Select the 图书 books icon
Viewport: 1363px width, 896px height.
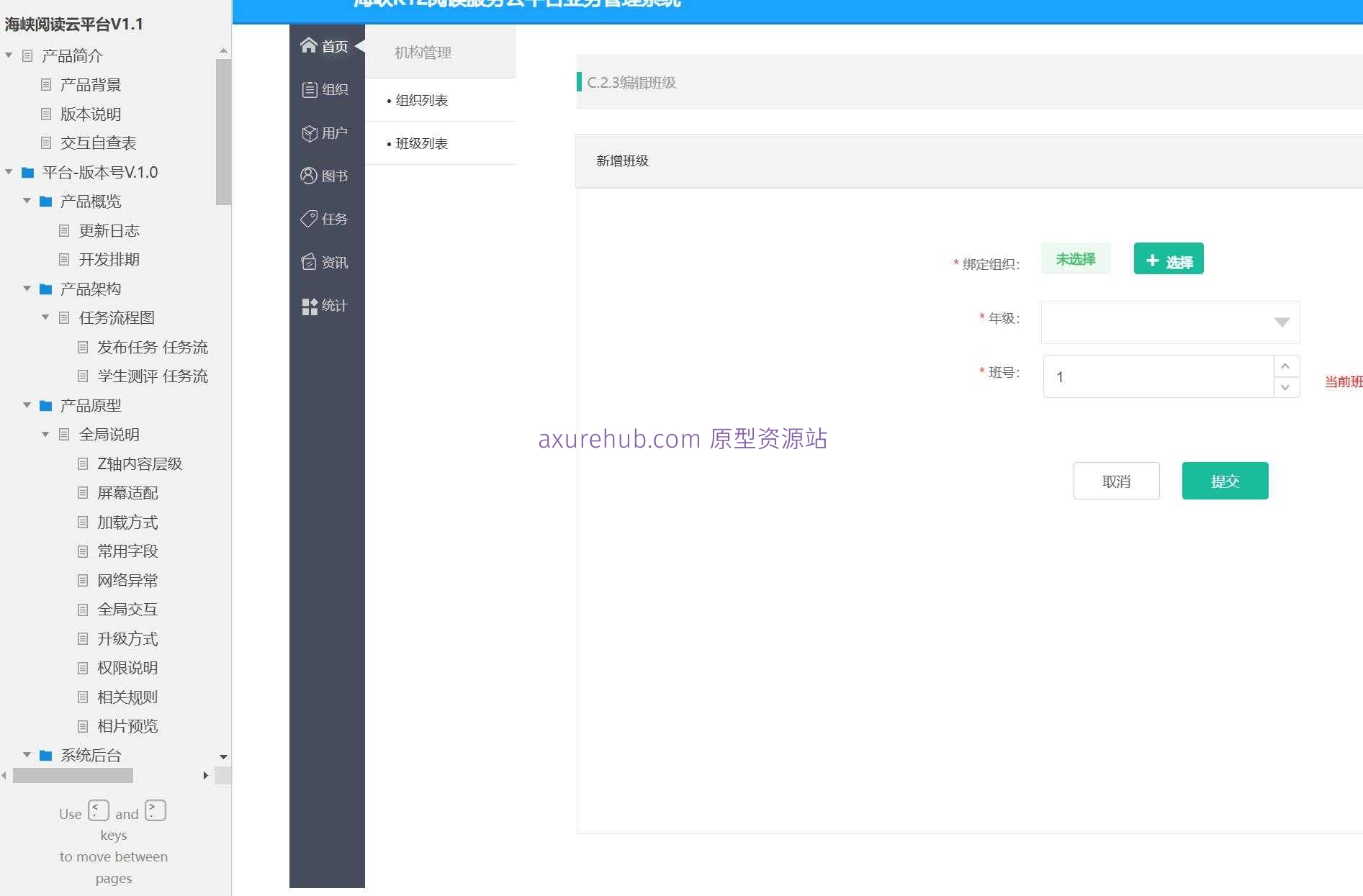(309, 176)
